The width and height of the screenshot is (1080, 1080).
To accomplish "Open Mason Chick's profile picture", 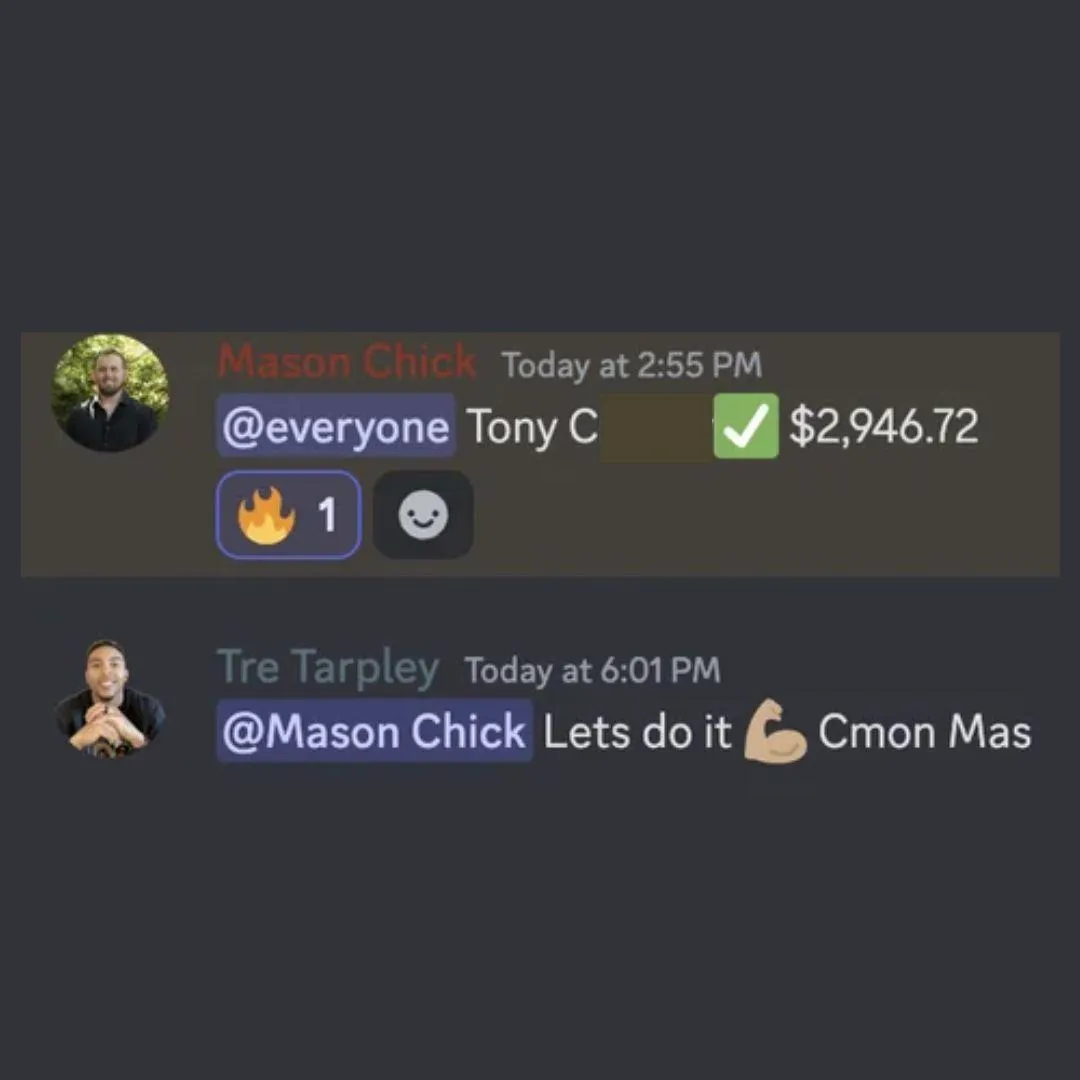I will [x=110, y=393].
